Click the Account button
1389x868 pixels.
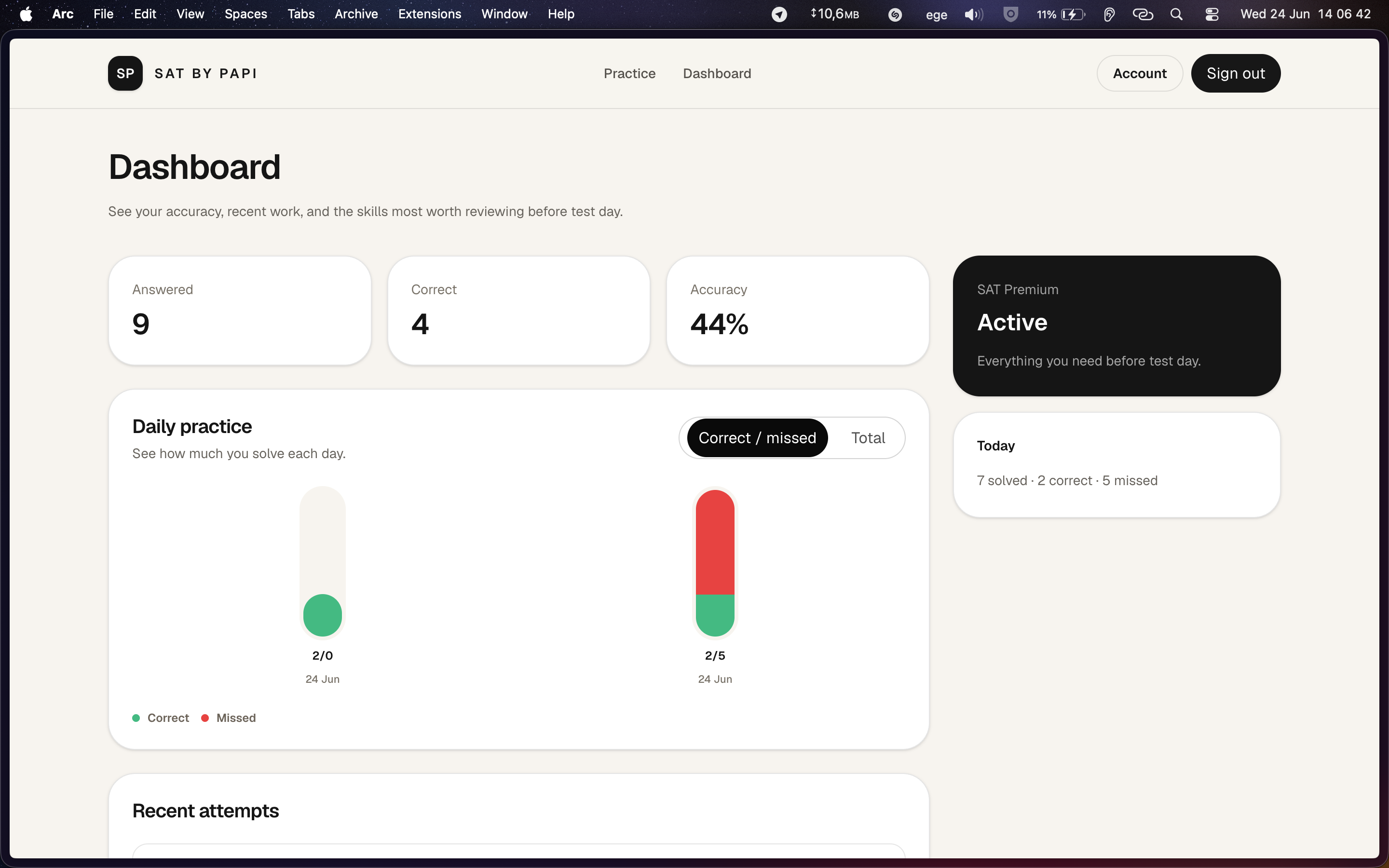[x=1139, y=73]
